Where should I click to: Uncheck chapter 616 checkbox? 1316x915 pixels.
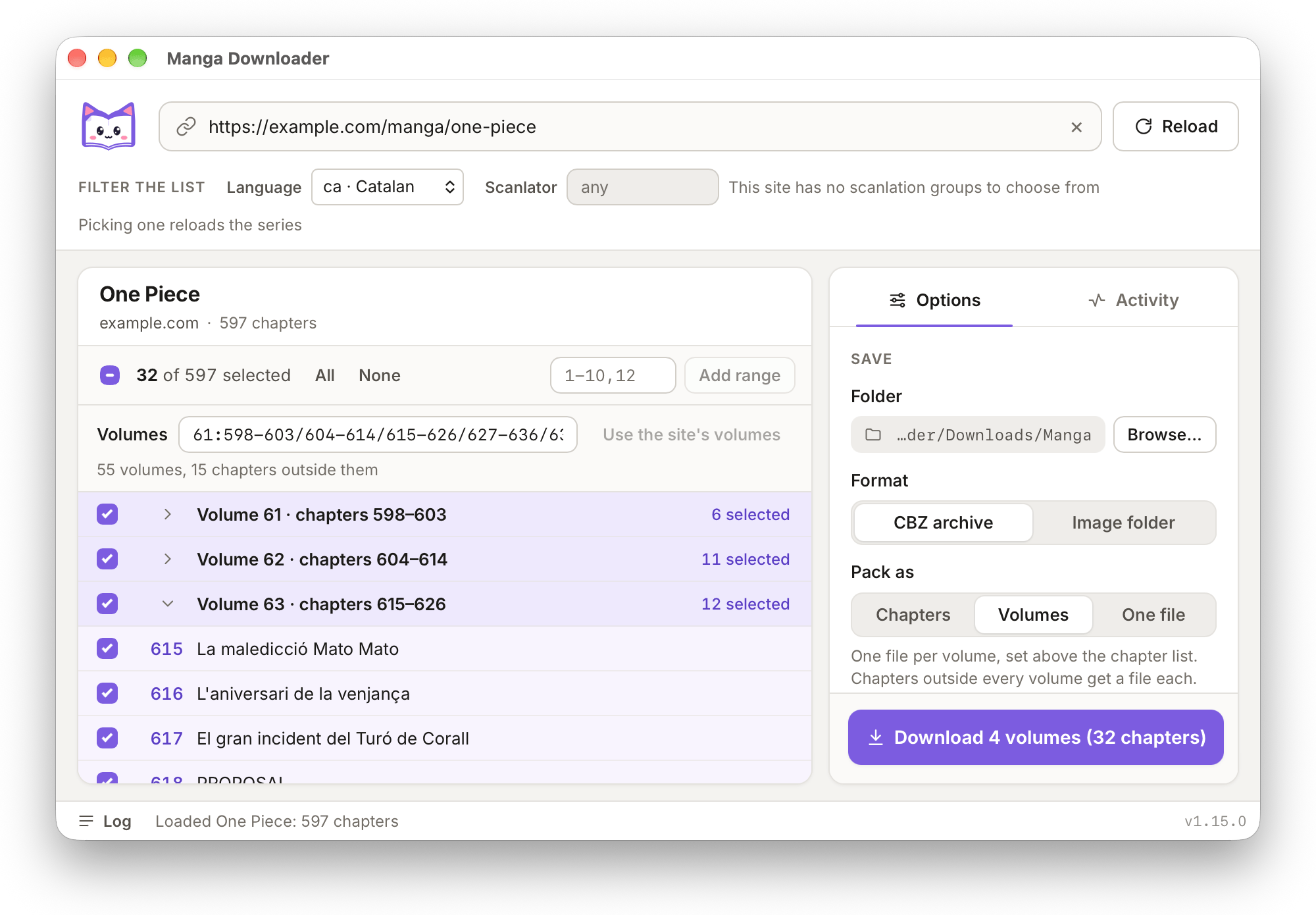[x=107, y=693]
